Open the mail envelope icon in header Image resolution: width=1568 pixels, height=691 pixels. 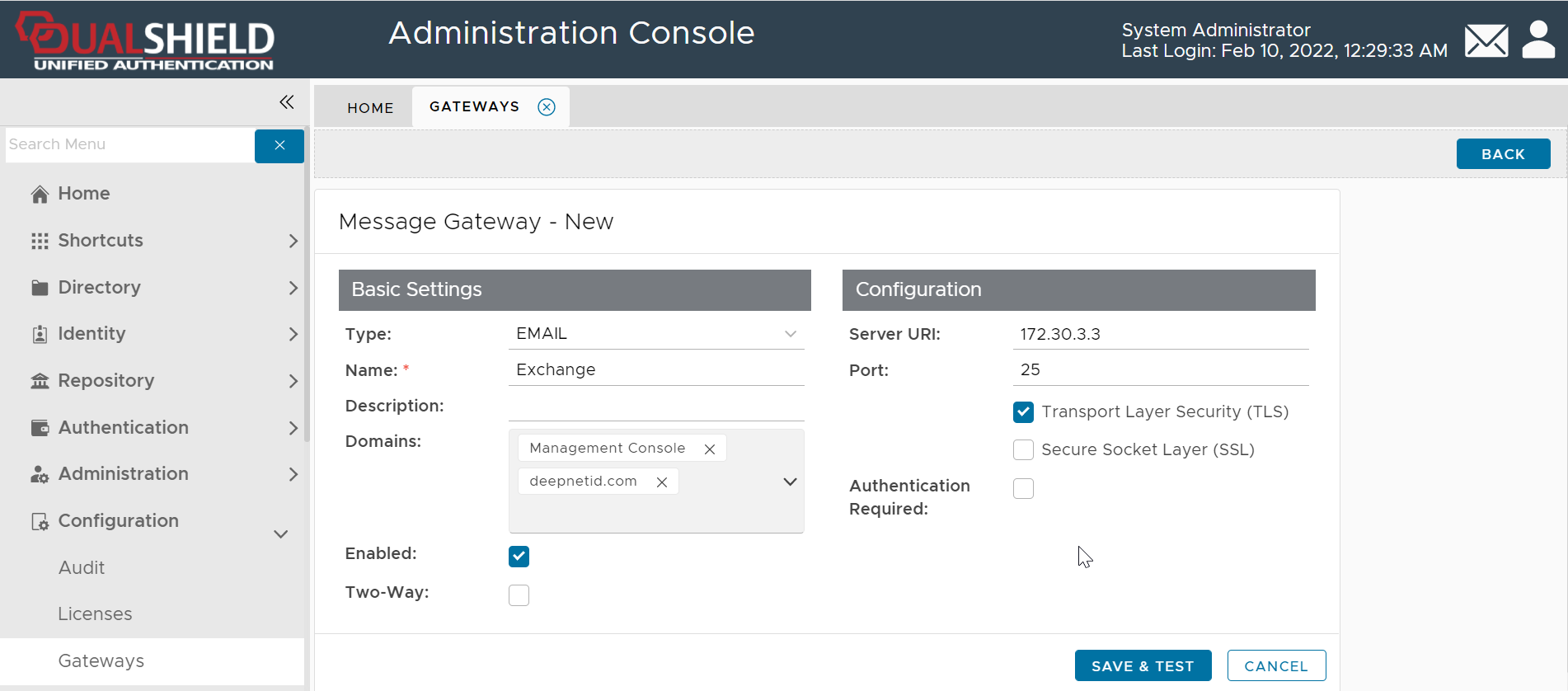[1486, 40]
